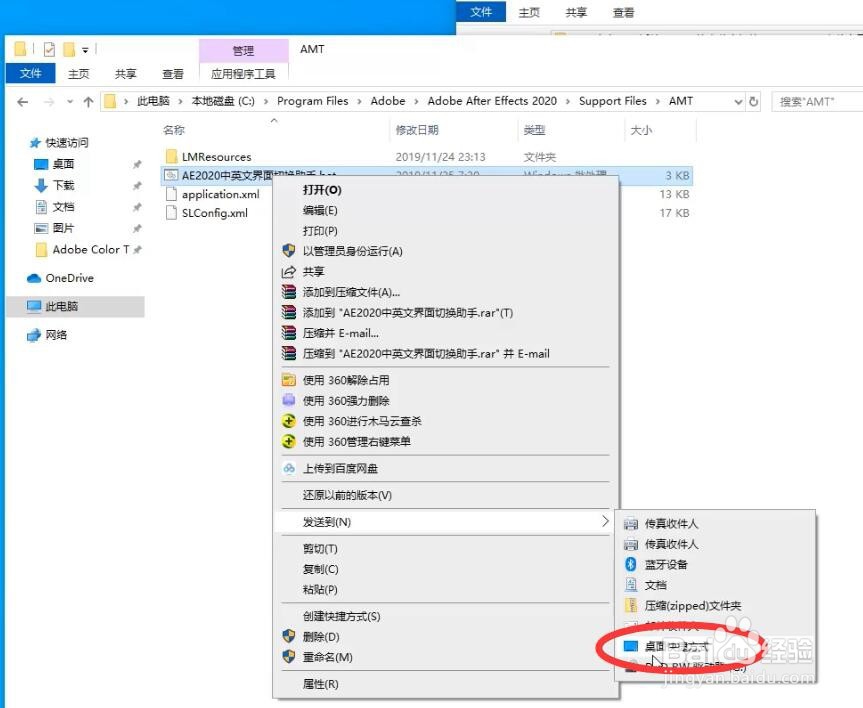Open Quick access (快速访问) in sidebar
The image size is (863, 708).
coord(67,143)
